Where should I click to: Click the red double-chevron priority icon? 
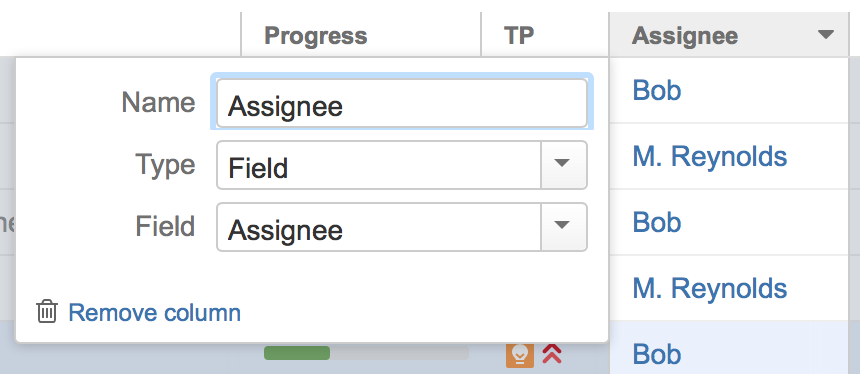[552, 354]
